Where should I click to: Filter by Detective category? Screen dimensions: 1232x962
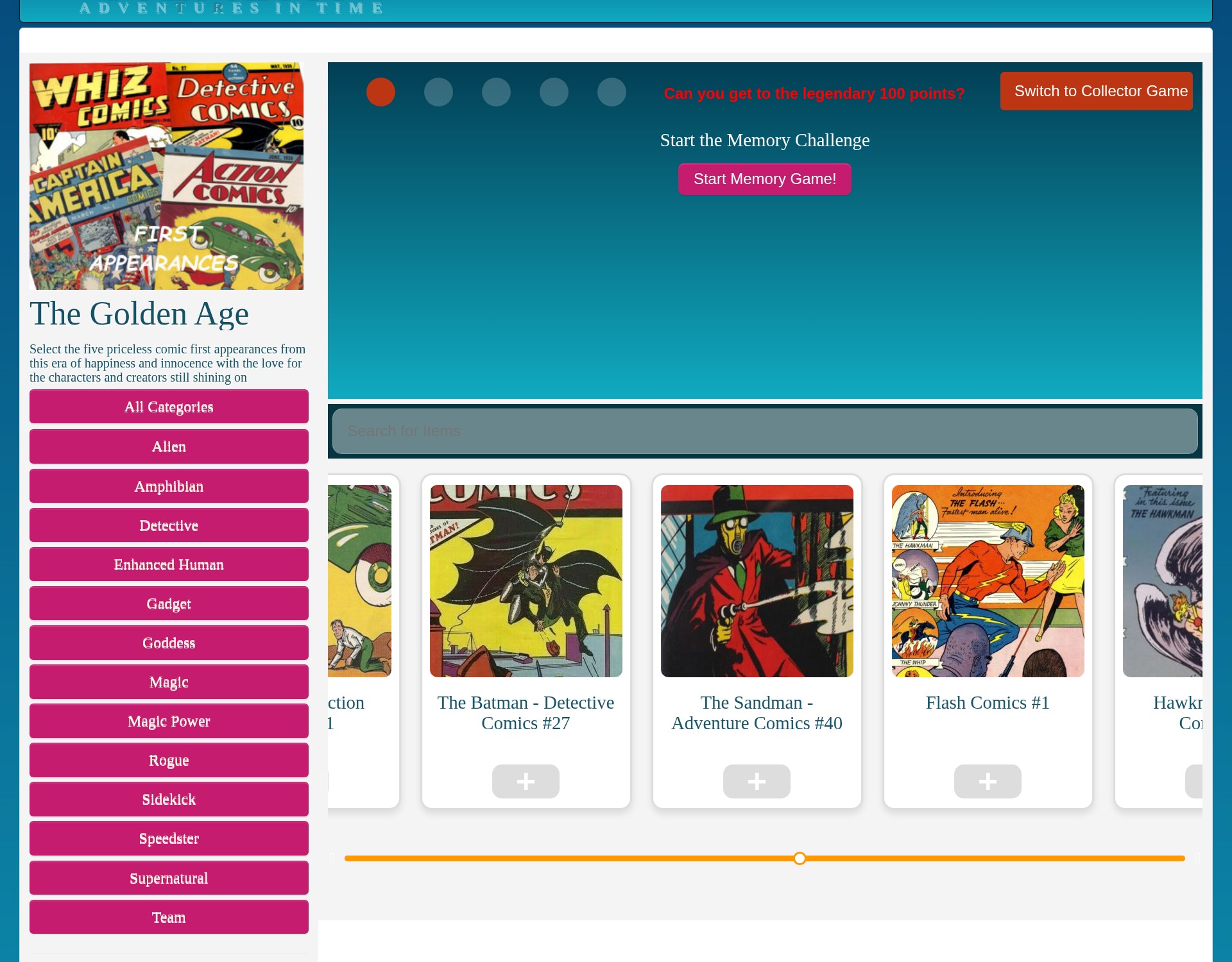pyautogui.click(x=169, y=525)
